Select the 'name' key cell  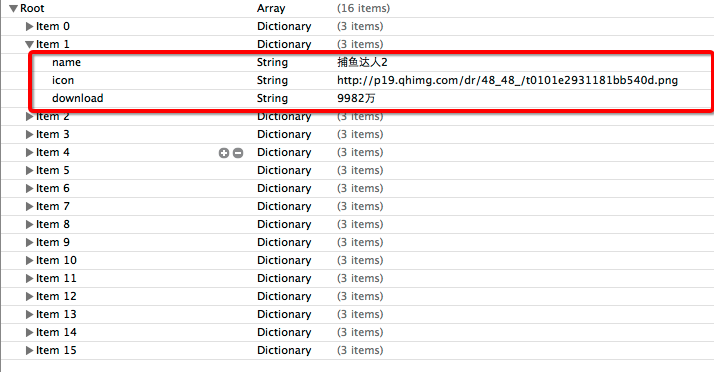(66, 62)
